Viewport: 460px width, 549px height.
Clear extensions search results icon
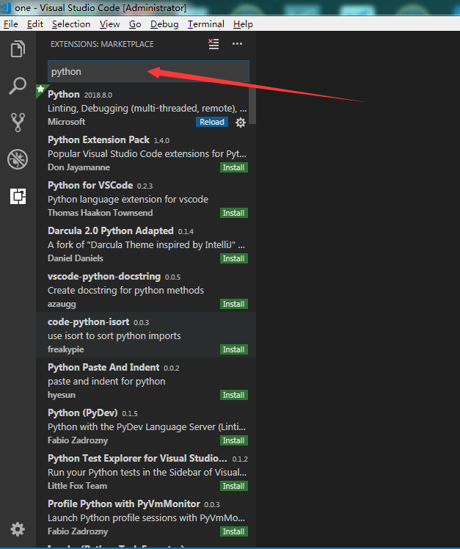click(214, 44)
